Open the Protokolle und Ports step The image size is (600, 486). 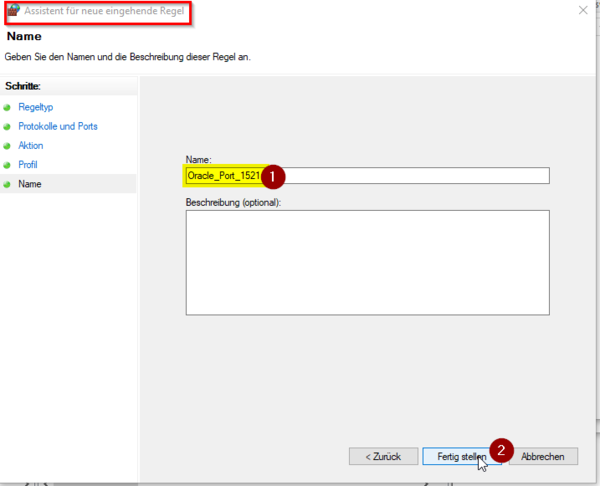point(57,127)
